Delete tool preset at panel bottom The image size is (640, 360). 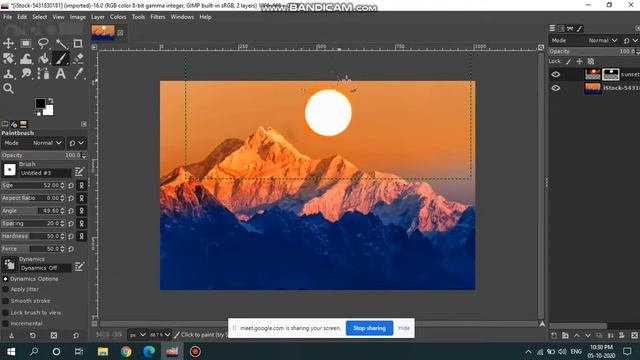point(54,335)
